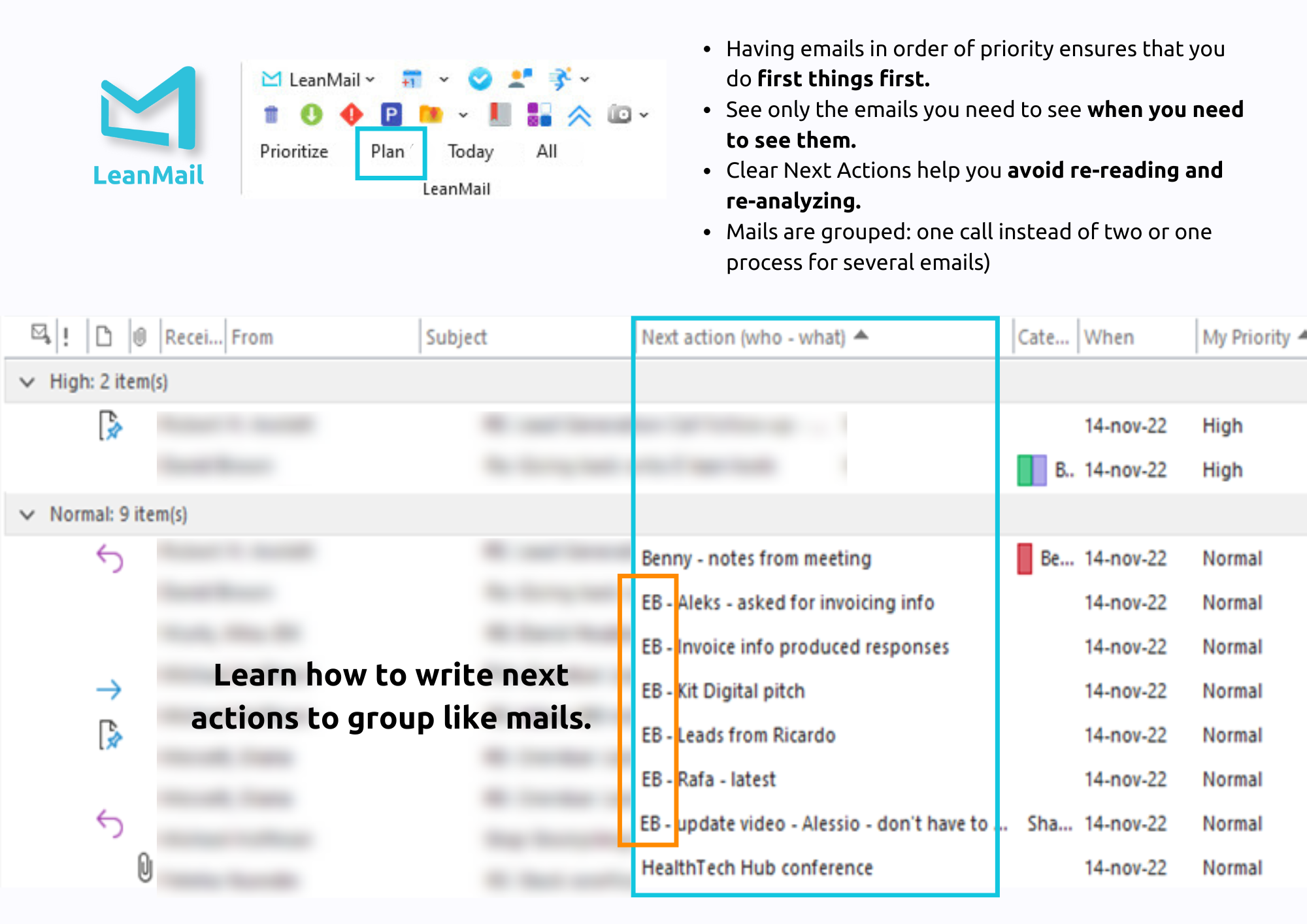Click the running person icon

[561, 79]
